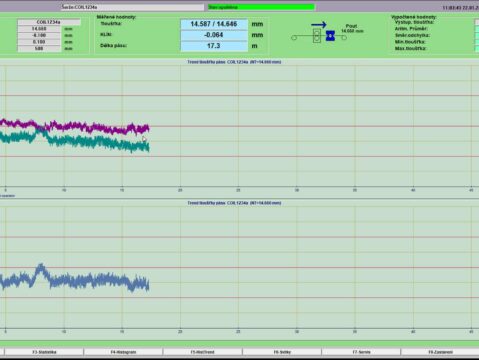
Task: Open the F3 Statistika screen
Action: [x=44, y=352]
